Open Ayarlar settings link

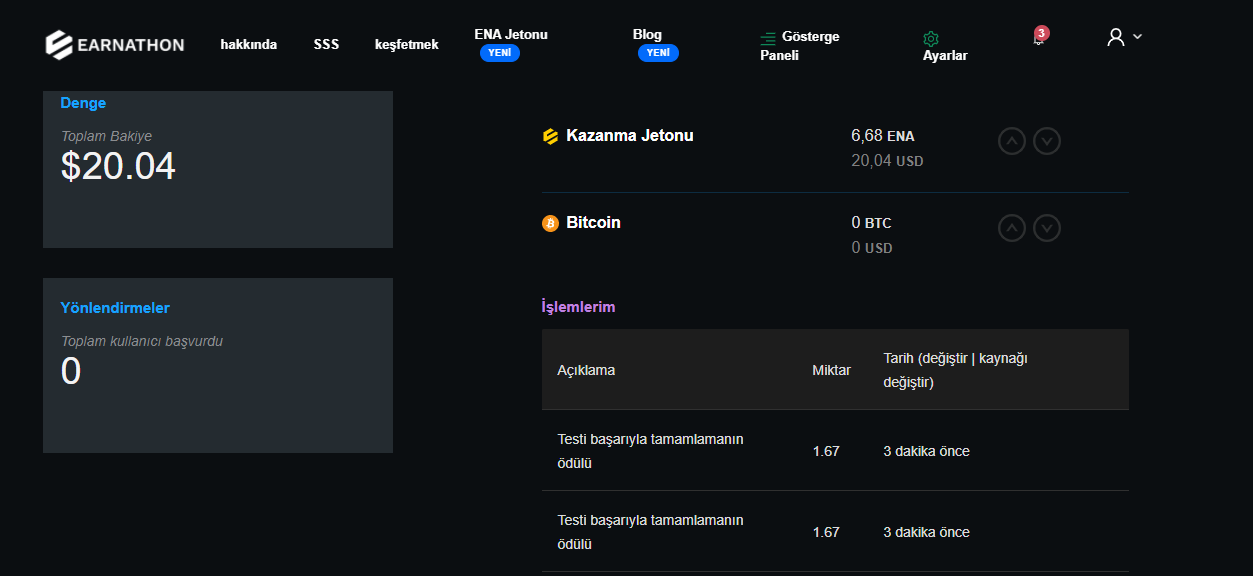(x=945, y=56)
